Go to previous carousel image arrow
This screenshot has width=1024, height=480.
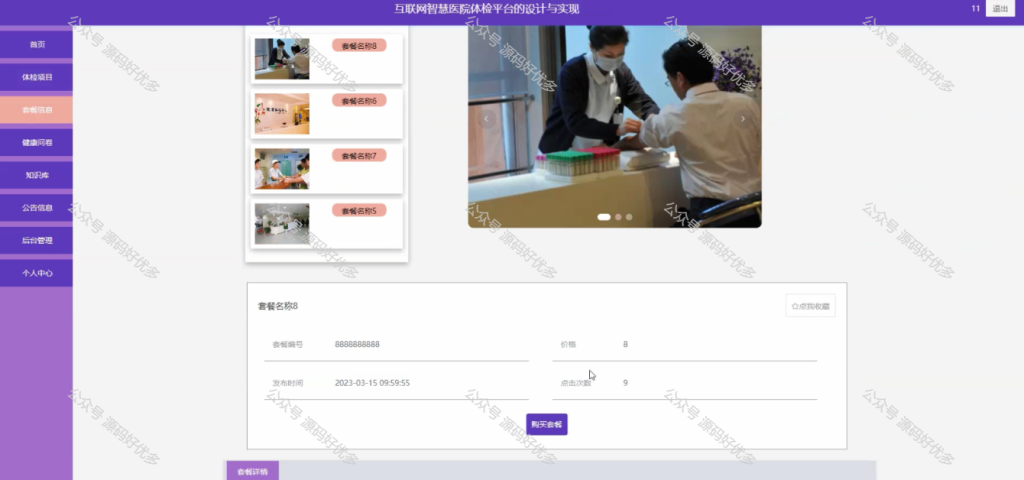coord(486,119)
